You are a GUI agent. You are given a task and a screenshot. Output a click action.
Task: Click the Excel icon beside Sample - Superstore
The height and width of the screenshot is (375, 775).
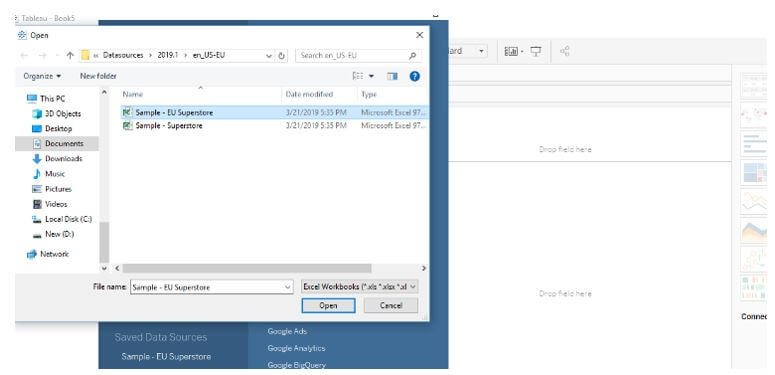pos(128,125)
